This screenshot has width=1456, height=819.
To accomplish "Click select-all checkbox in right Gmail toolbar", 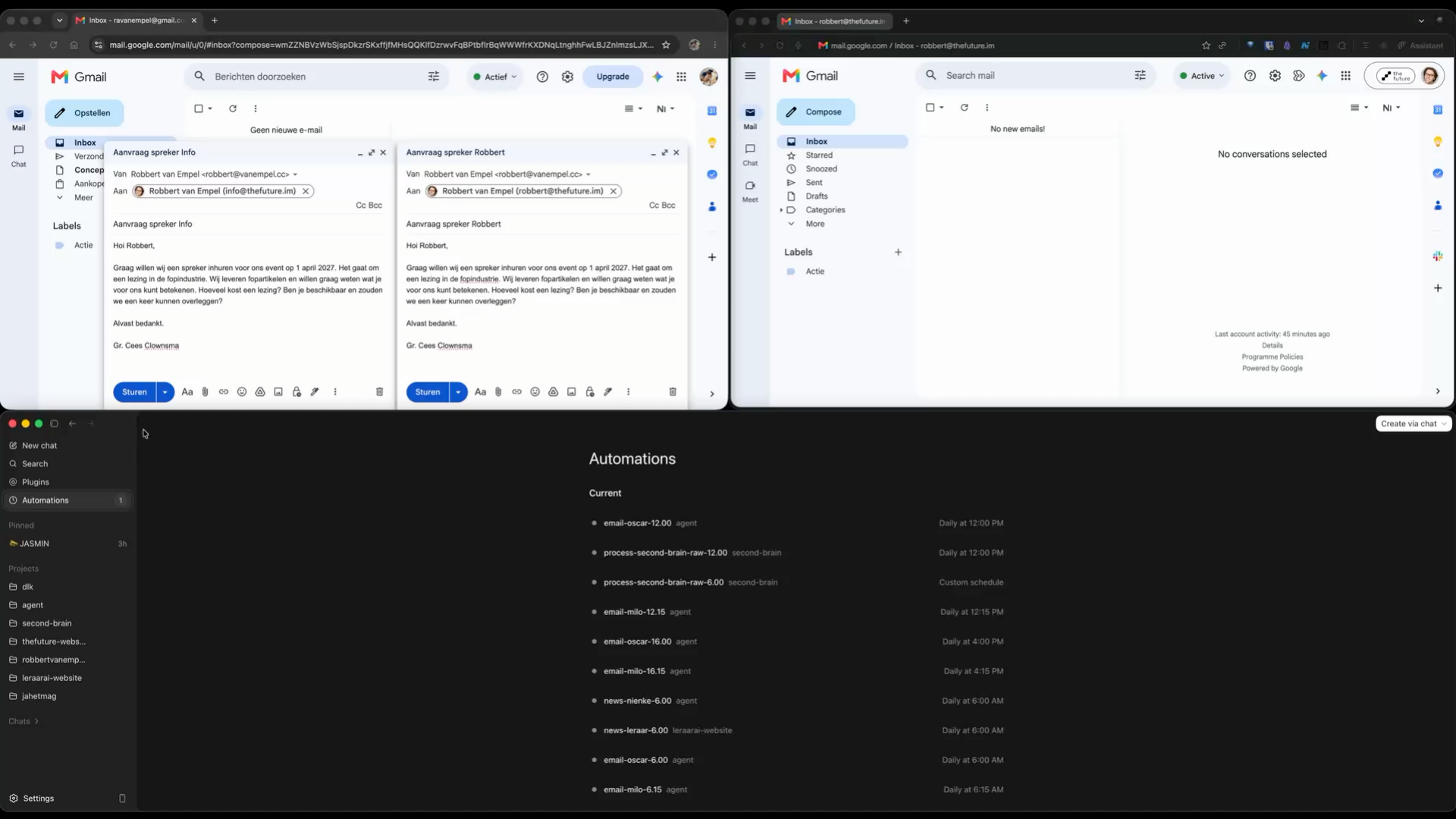I will point(930,108).
